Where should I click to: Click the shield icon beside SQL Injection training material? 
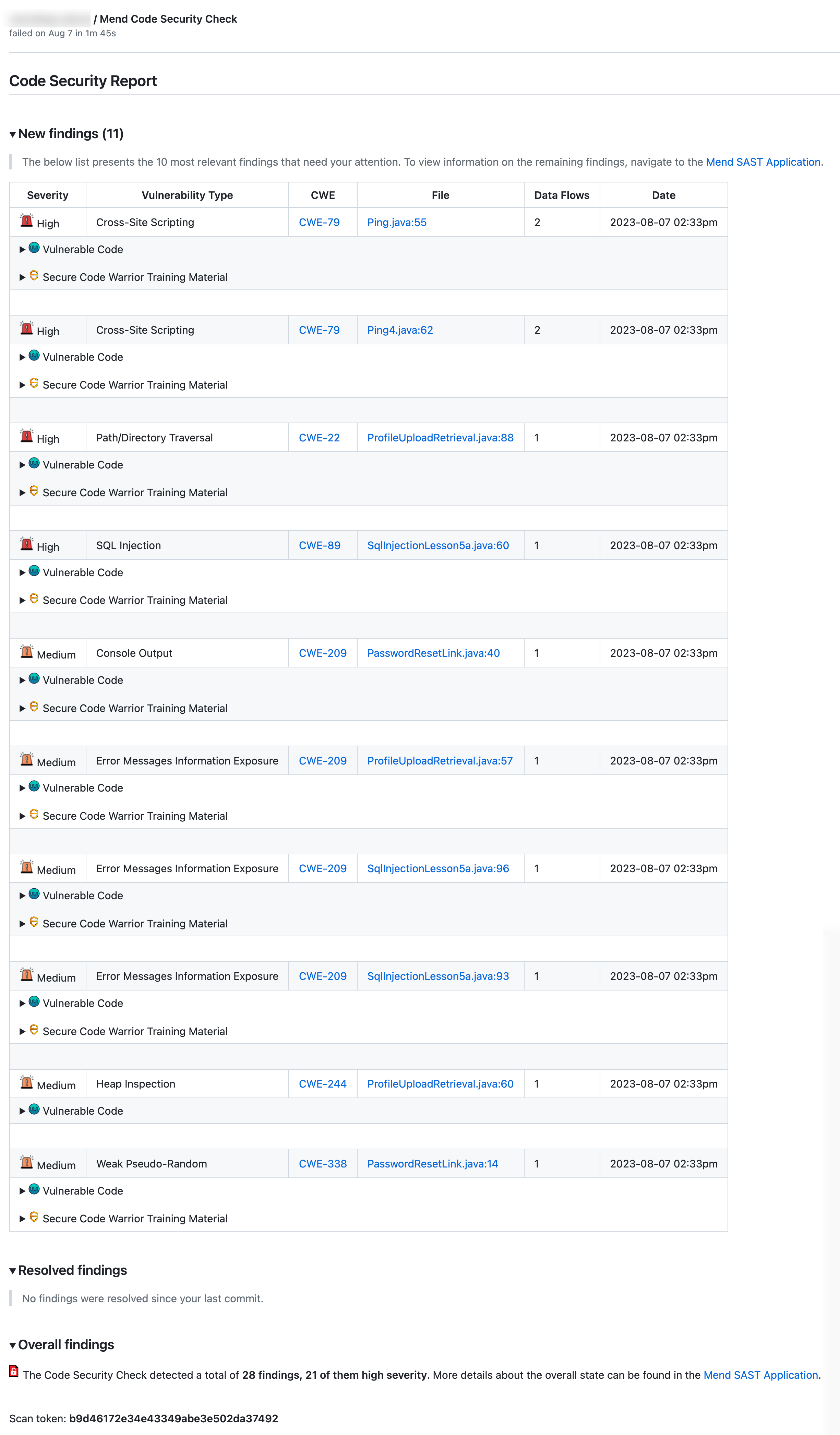click(34, 598)
